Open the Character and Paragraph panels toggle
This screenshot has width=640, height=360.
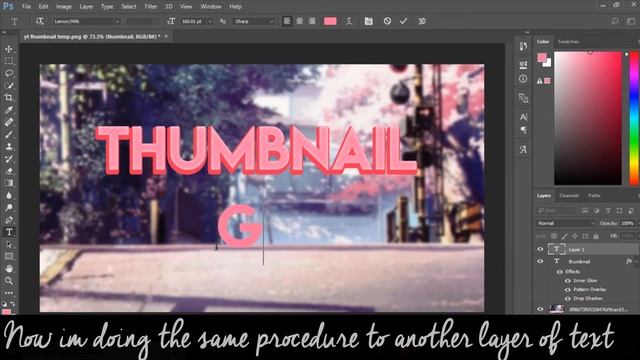[369, 21]
